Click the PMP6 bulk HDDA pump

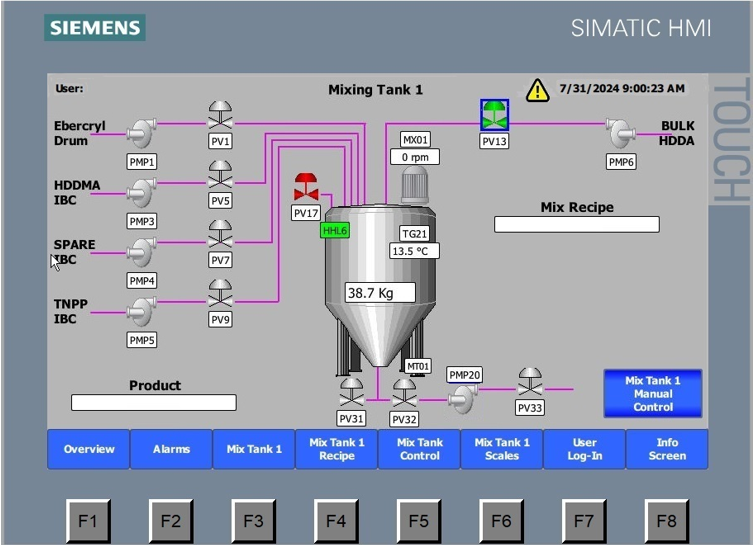[621, 132]
